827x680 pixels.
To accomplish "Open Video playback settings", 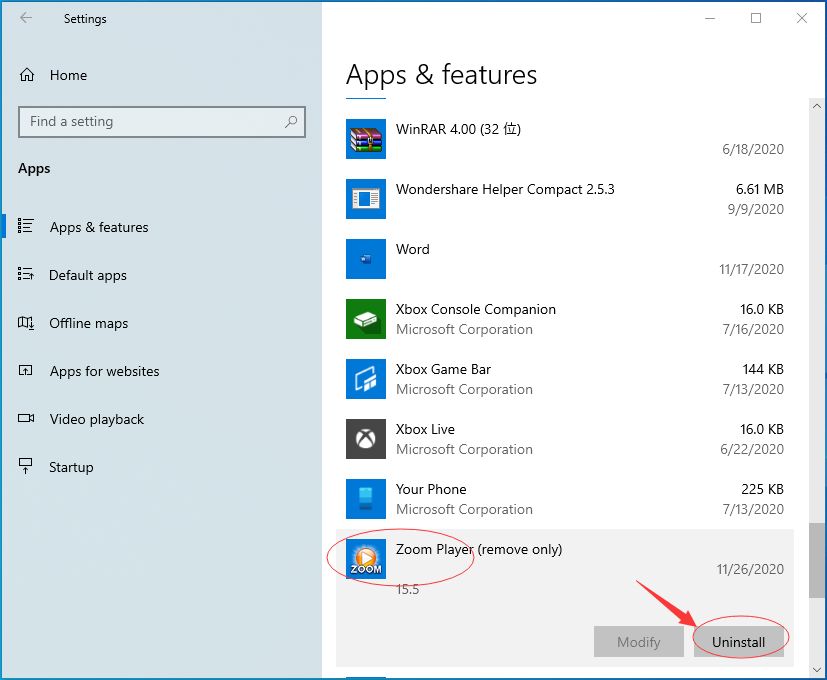I will 97,419.
